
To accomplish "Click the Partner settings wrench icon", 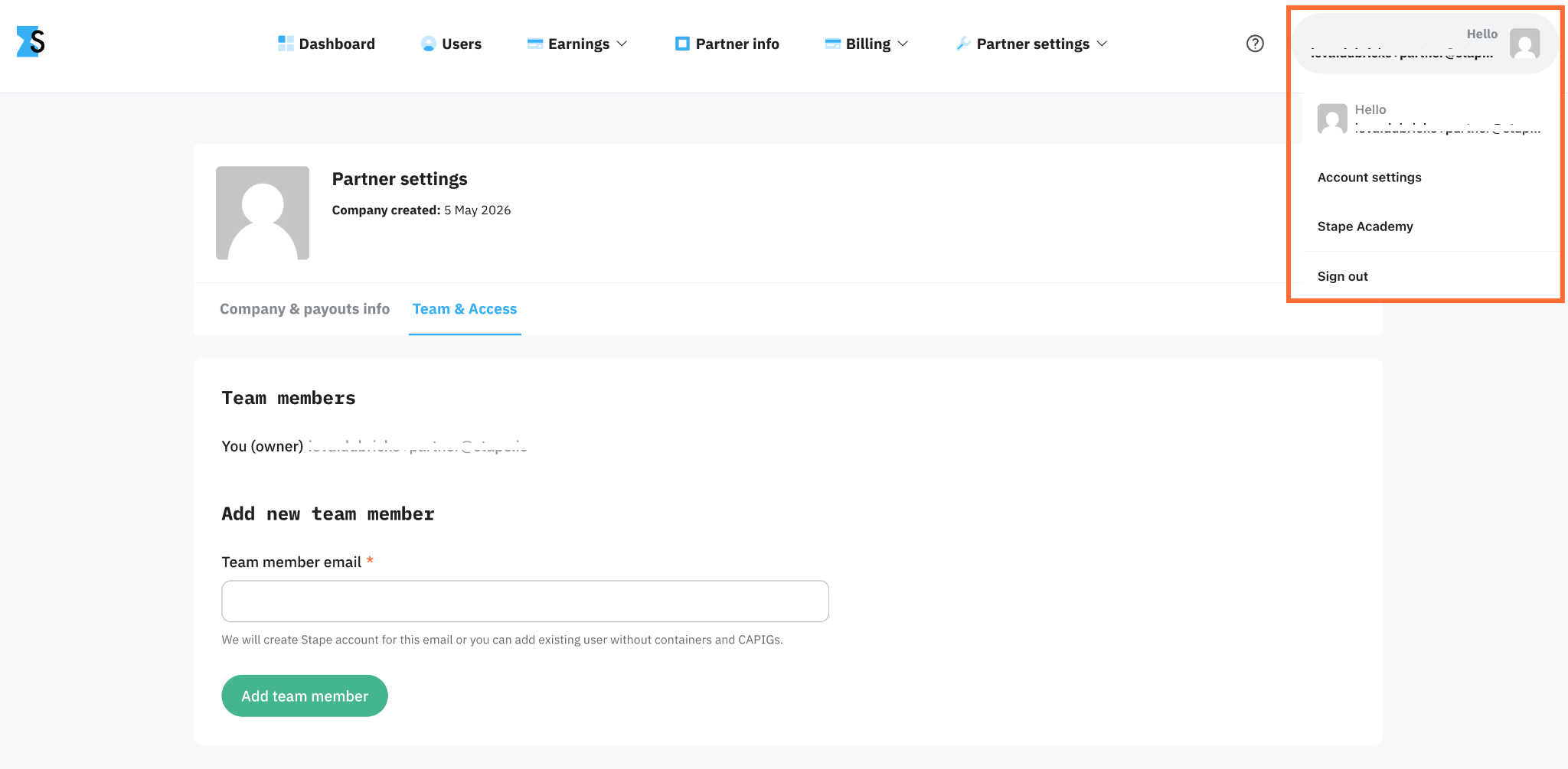I will point(964,44).
